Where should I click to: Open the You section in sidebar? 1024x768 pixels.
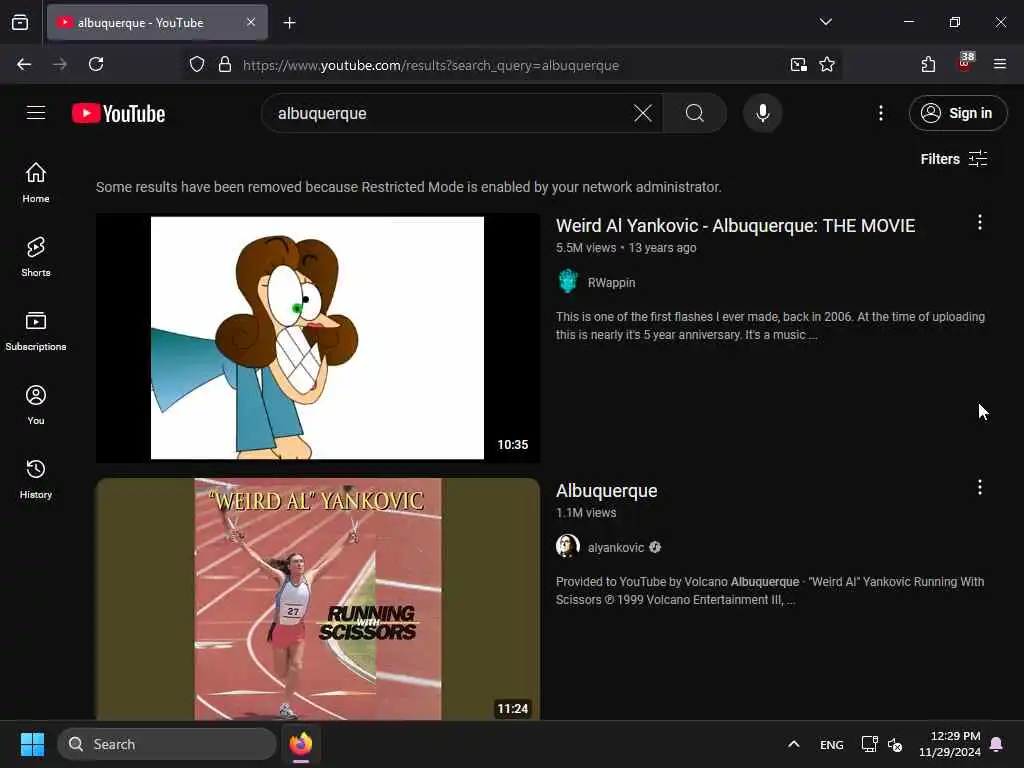(36, 405)
